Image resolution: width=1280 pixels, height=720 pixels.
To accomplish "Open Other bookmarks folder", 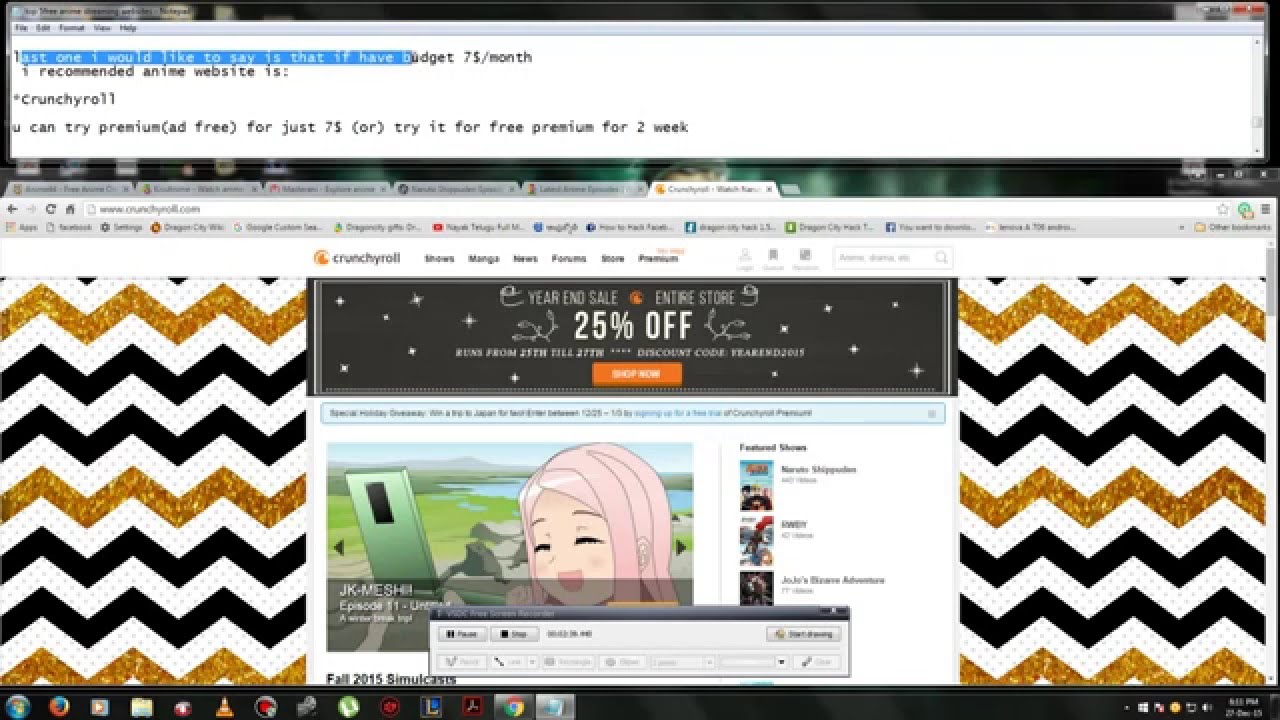I will [1234, 227].
